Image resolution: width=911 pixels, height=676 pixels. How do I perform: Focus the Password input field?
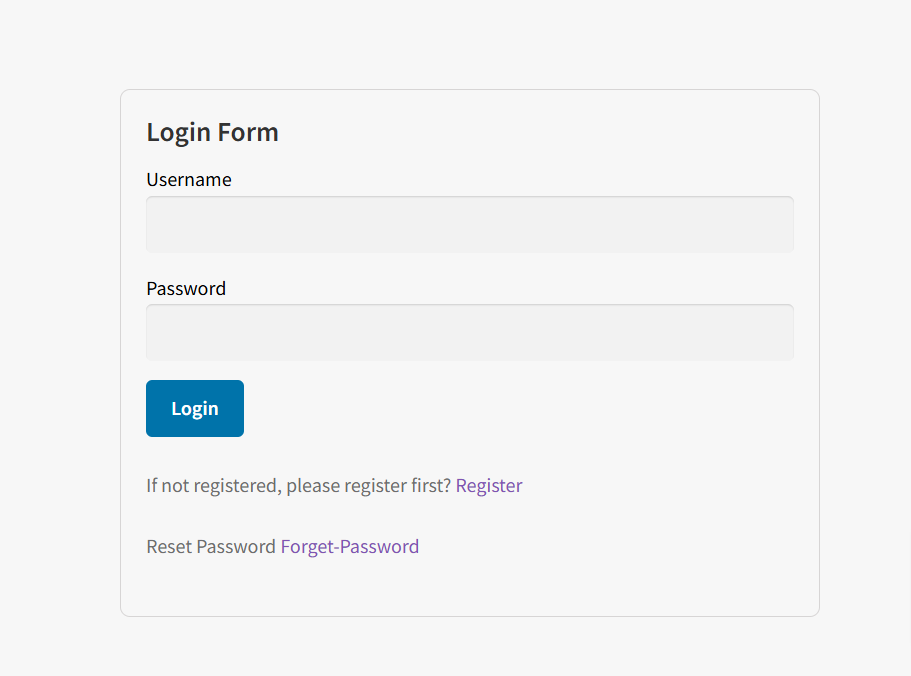[470, 333]
